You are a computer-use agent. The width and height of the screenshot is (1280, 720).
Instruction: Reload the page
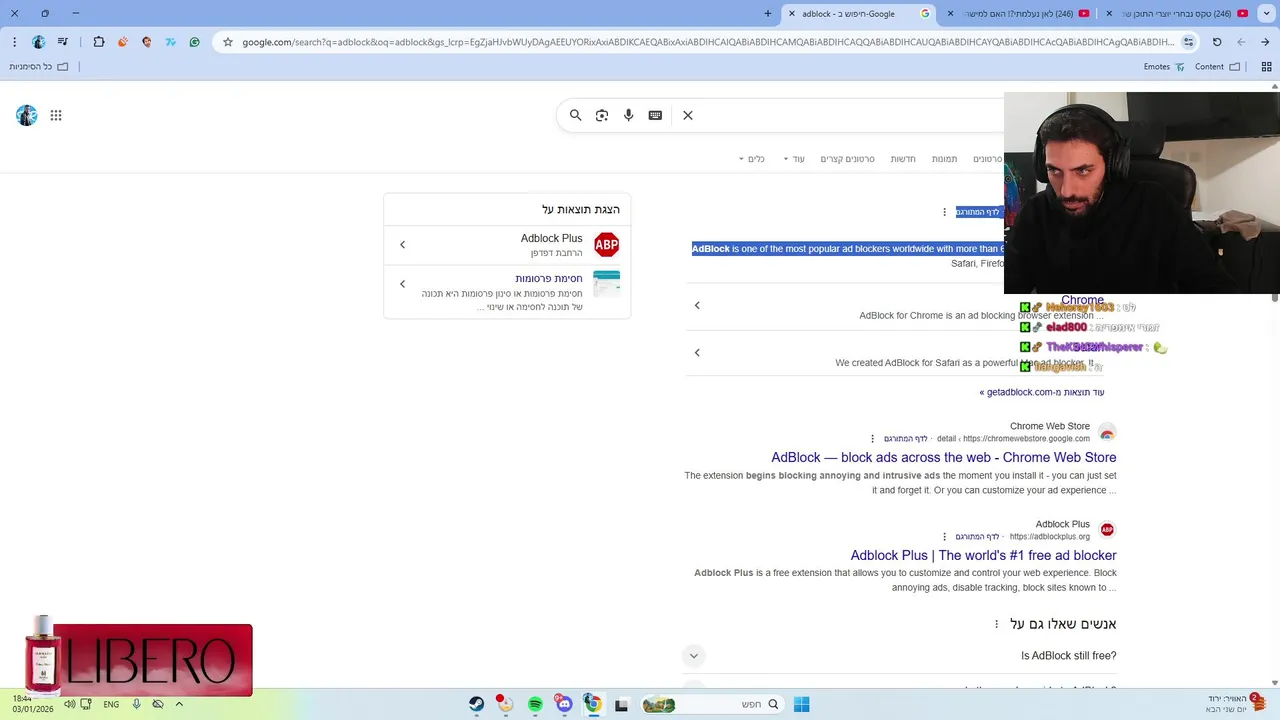[x=1217, y=42]
